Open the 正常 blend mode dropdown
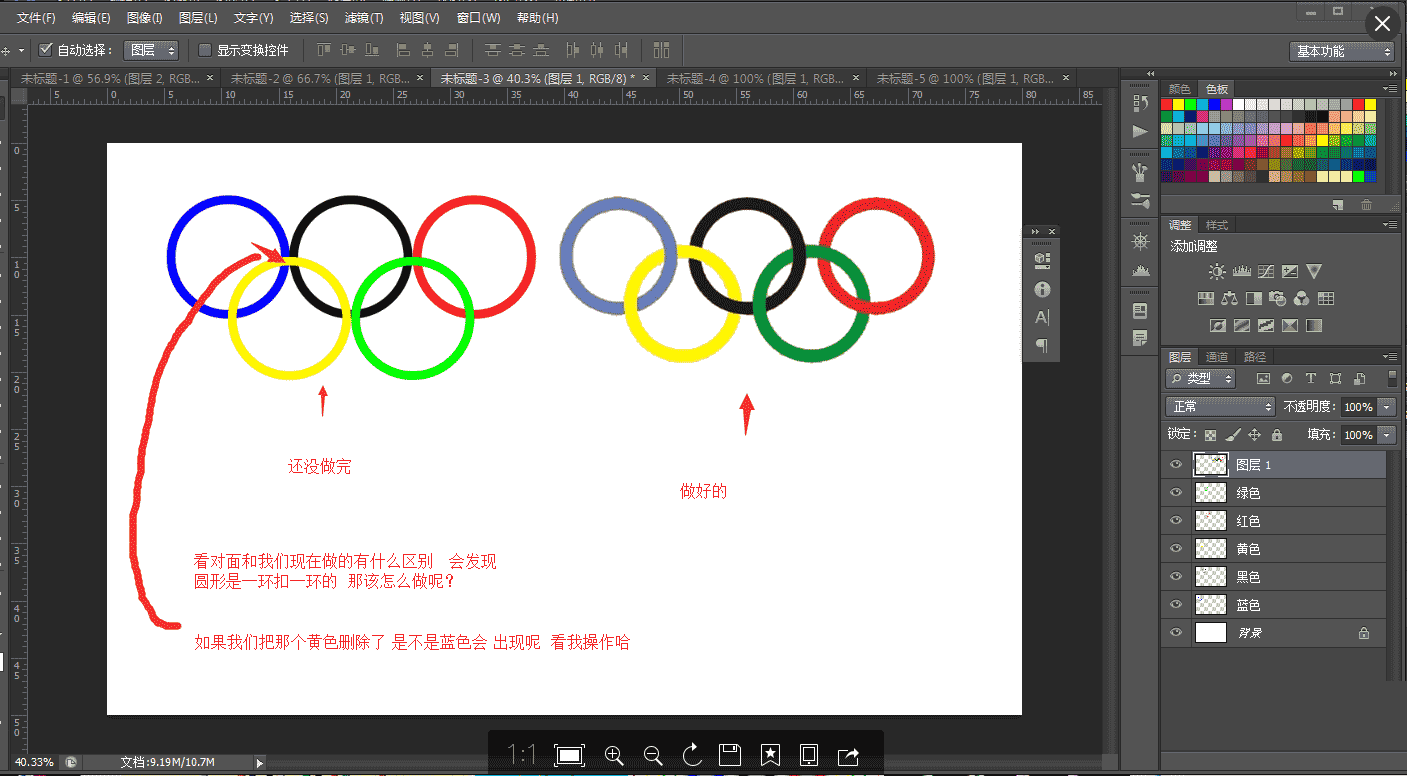Viewport: 1407px width, 776px height. tap(1219, 406)
